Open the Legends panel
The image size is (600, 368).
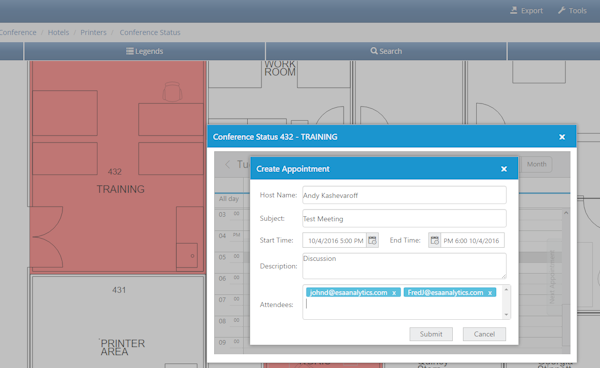[145, 51]
